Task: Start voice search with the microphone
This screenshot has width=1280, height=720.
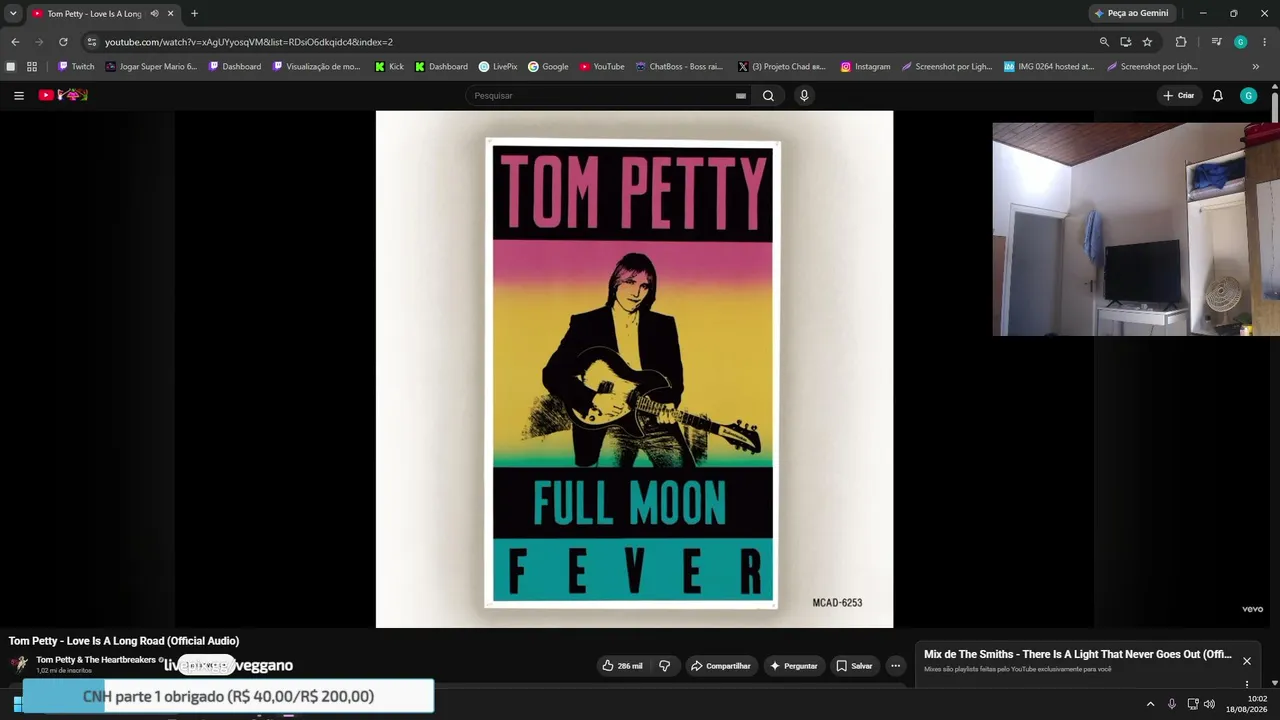Action: click(804, 96)
